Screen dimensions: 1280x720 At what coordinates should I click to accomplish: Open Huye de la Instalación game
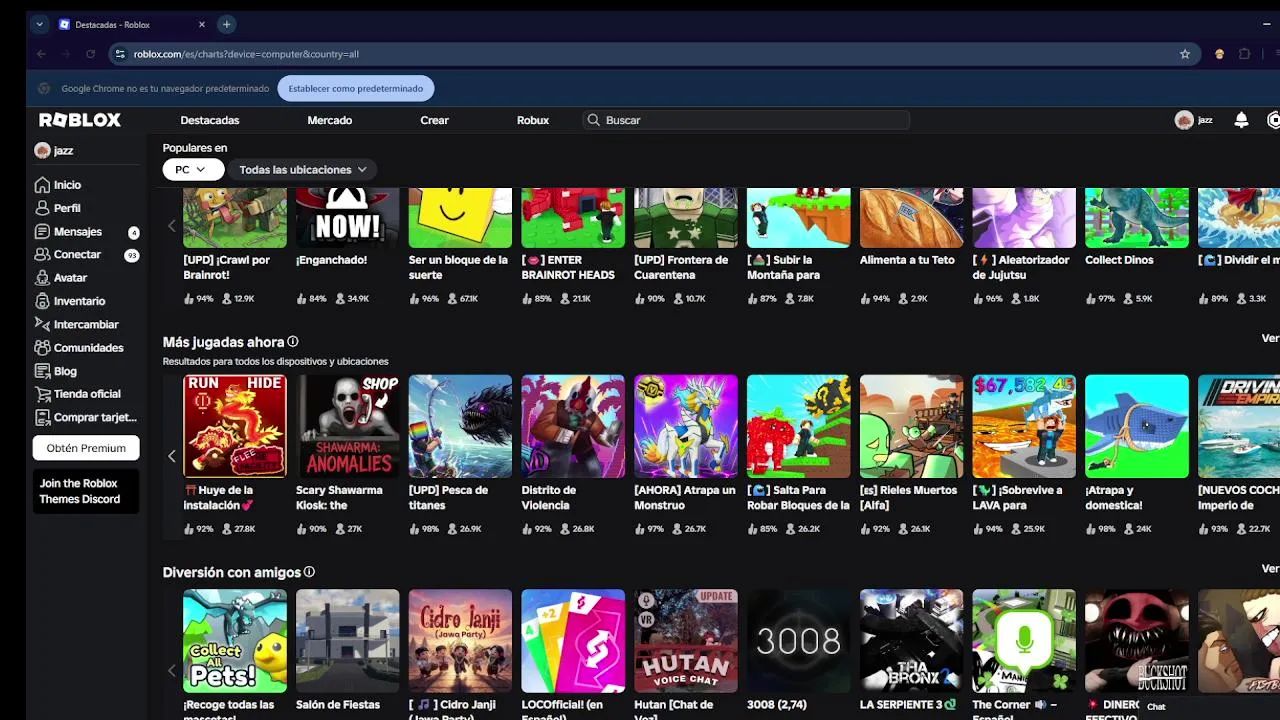coord(235,426)
